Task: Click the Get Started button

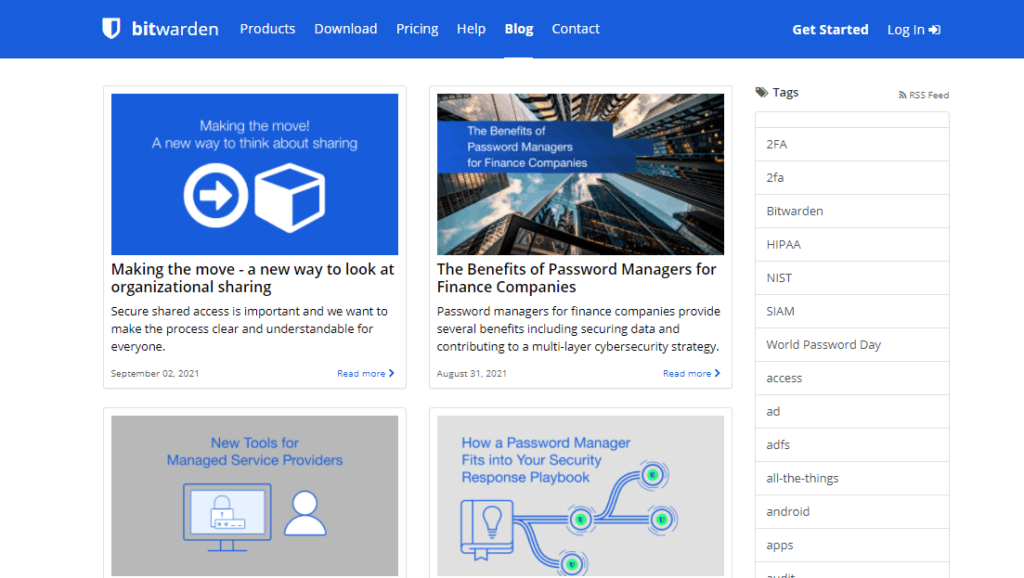Action: tap(830, 29)
